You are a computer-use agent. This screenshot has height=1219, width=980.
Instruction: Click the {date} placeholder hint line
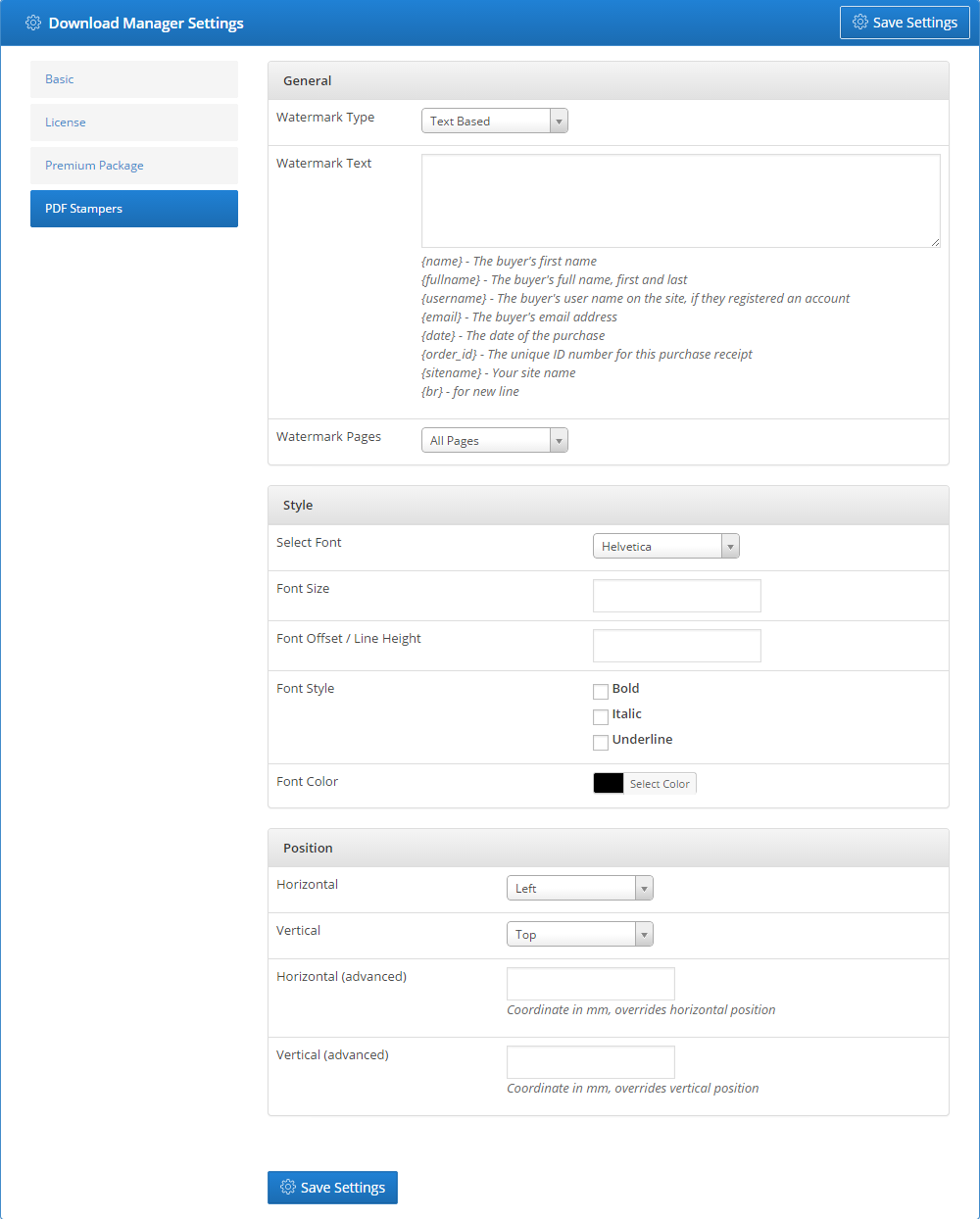[514, 335]
